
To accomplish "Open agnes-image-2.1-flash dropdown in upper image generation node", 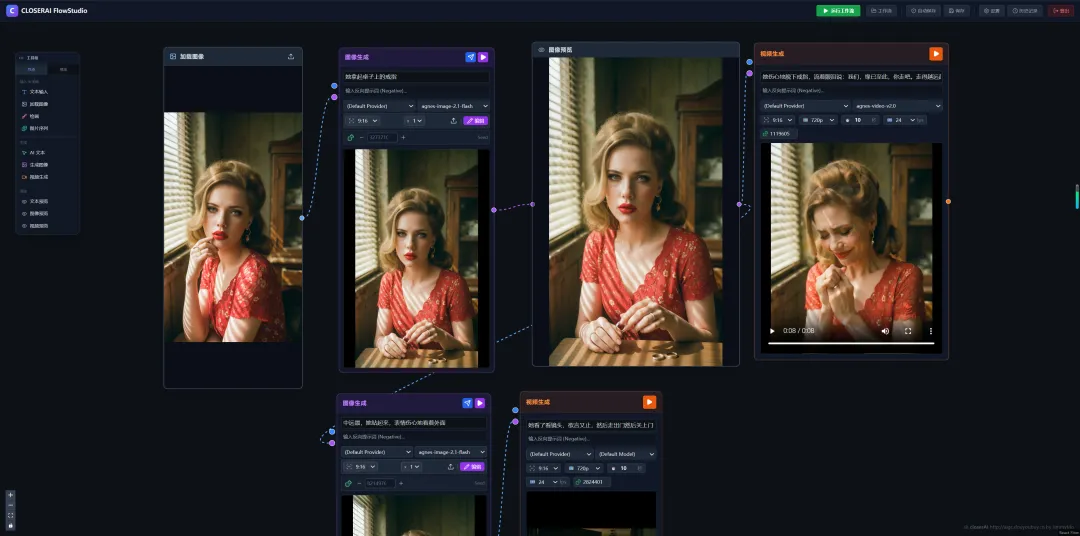I will [453, 106].
